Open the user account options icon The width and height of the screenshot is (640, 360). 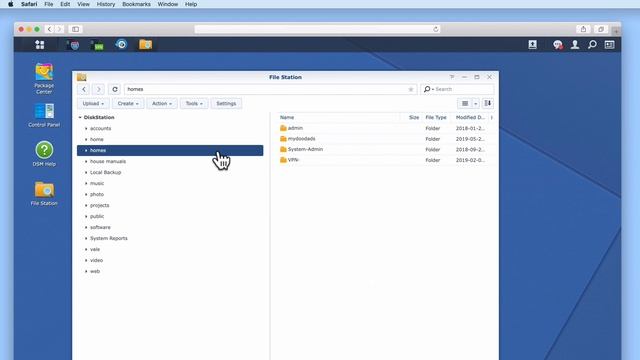coord(575,44)
